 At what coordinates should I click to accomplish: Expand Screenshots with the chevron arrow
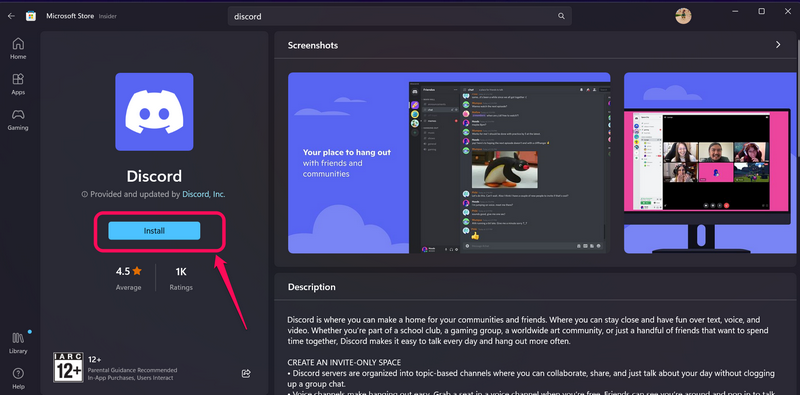778,45
